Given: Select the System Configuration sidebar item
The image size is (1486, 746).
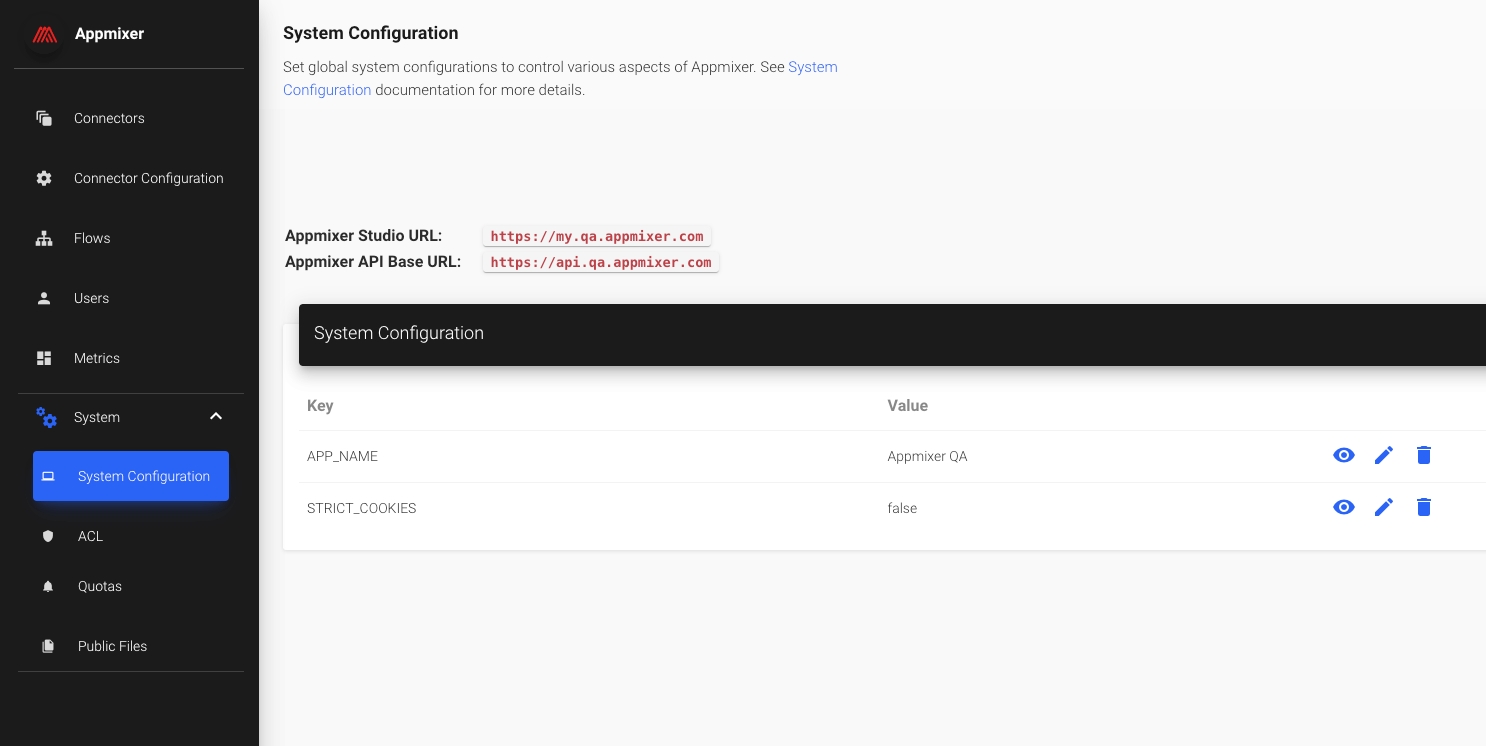Looking at the screenshot, I should click(131, 476).
